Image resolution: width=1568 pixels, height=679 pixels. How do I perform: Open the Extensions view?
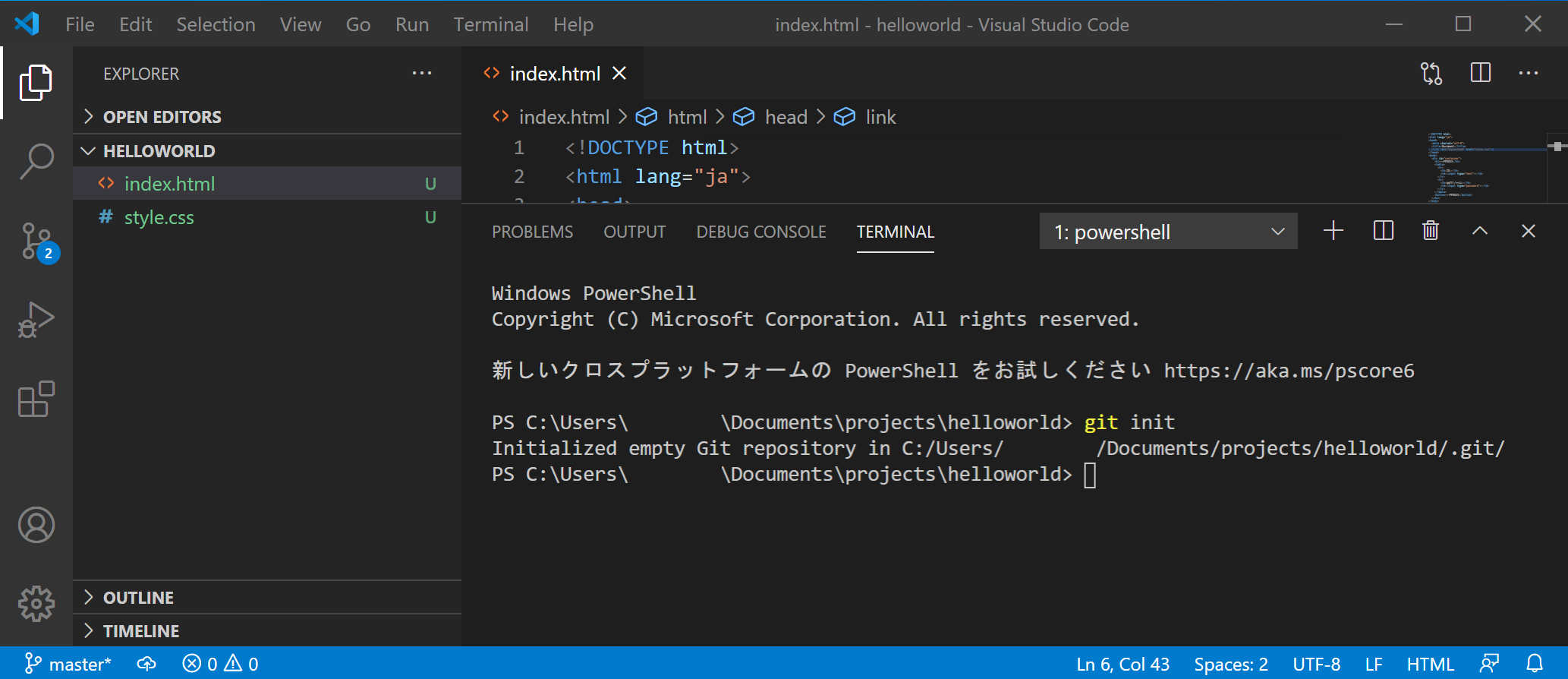(x=36, y=400)
